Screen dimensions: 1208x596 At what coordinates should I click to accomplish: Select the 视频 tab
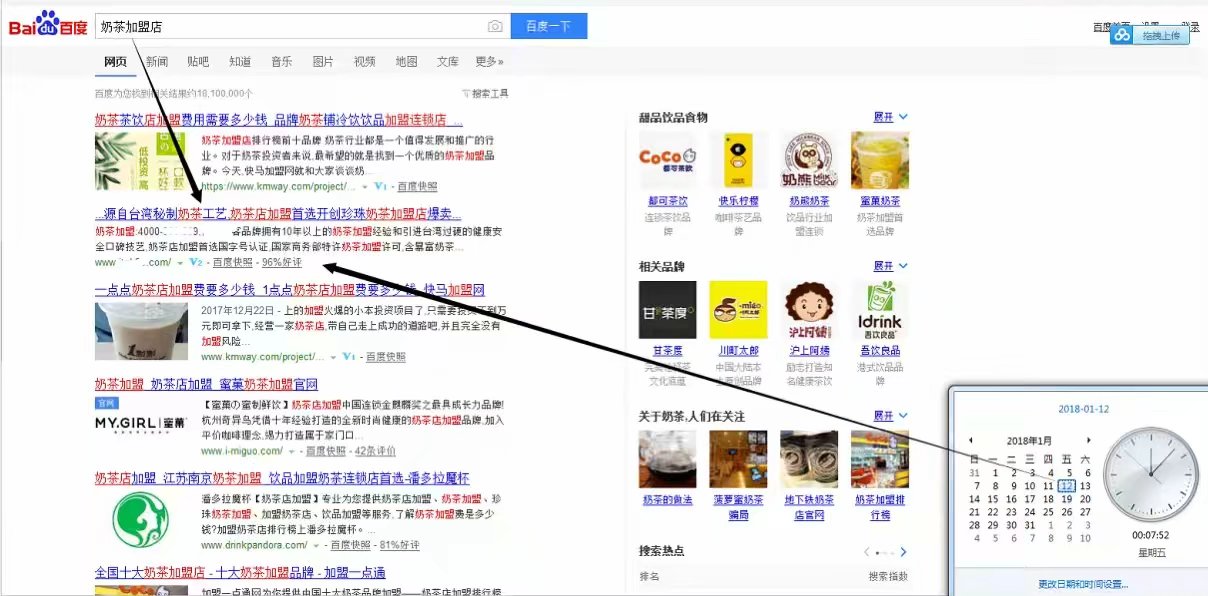365,62
